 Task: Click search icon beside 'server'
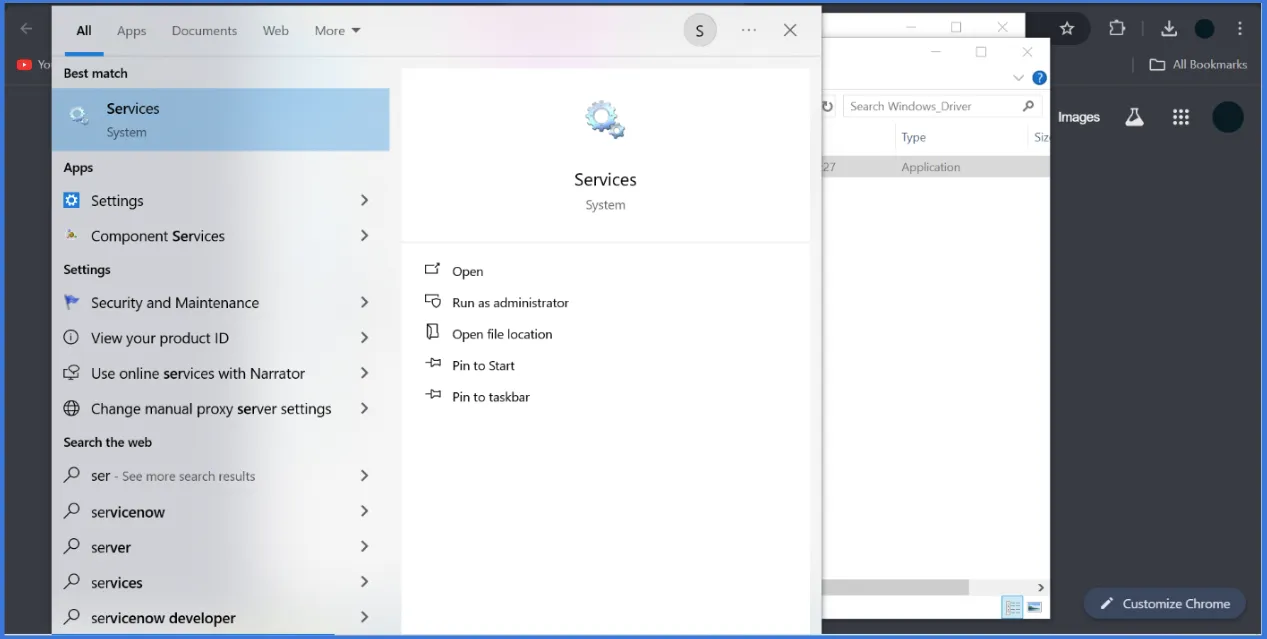pos(71,547)
